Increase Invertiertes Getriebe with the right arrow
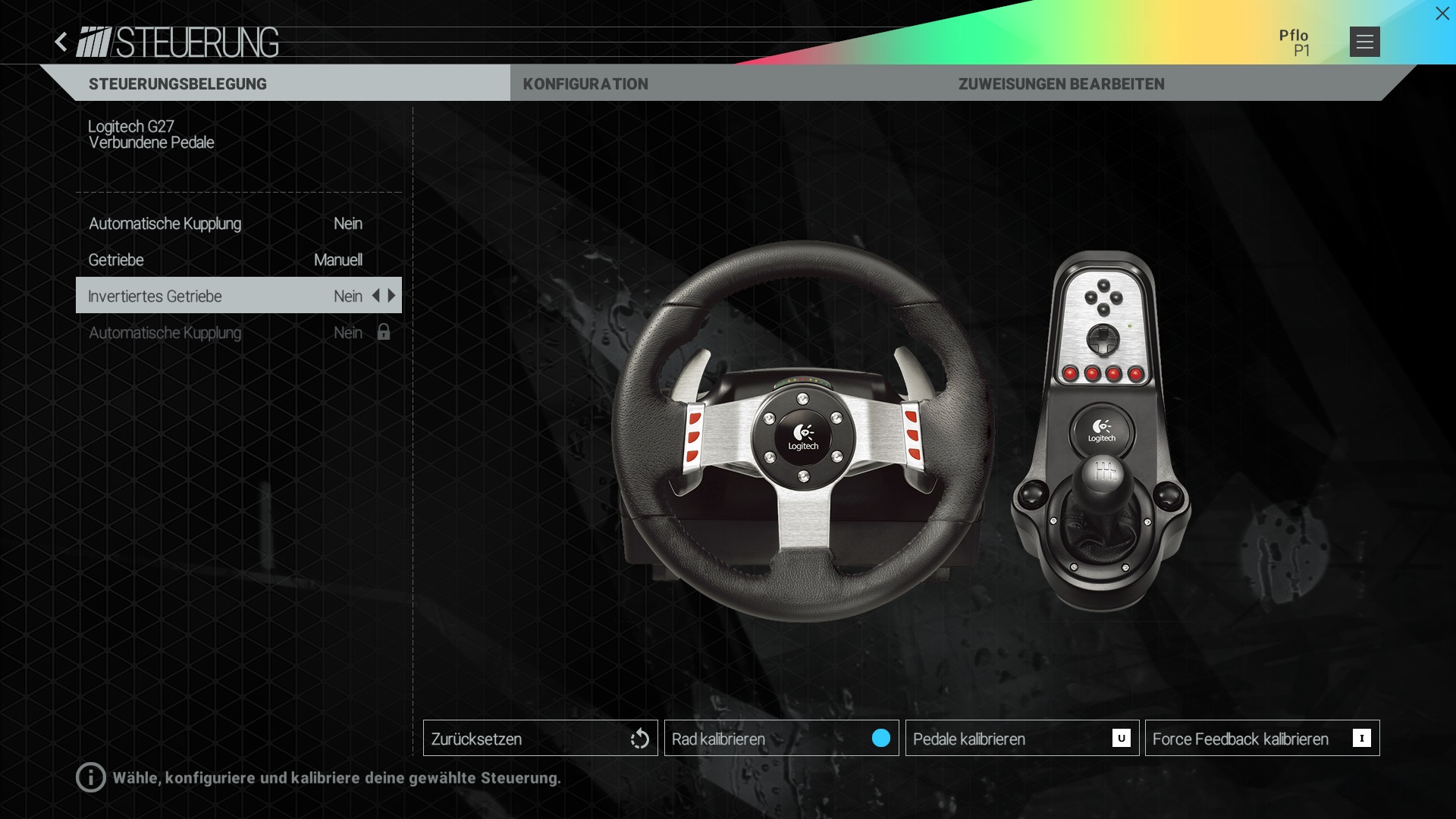1456x819 pixels. [392, 296]
